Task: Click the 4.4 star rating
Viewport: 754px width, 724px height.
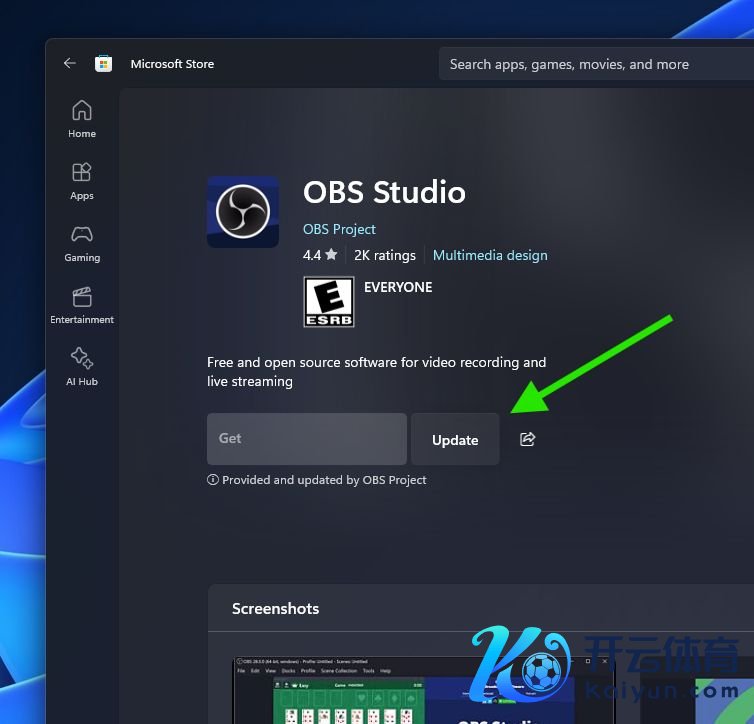Action: point(320,255)
